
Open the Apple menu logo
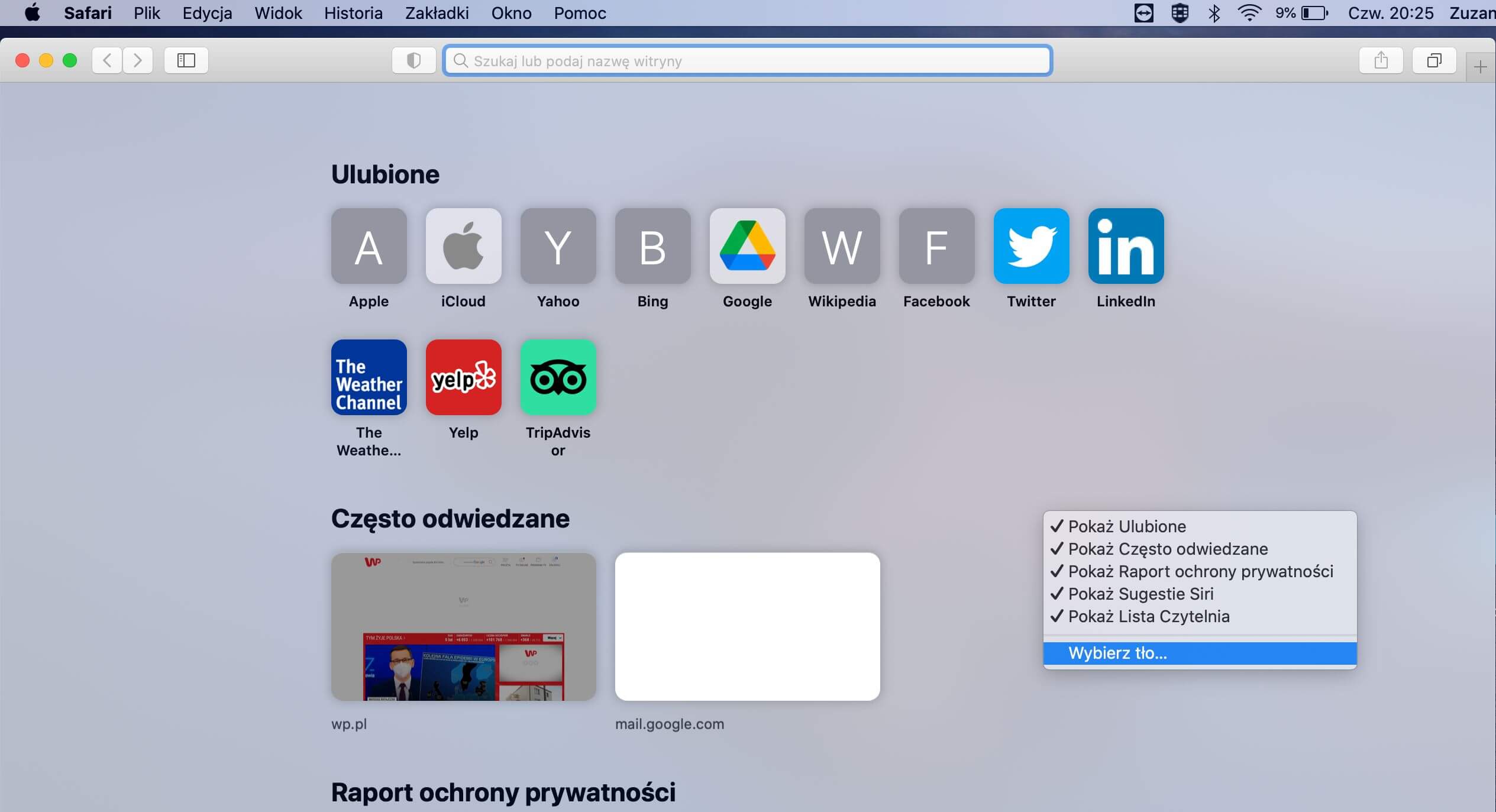click(33, 13)
